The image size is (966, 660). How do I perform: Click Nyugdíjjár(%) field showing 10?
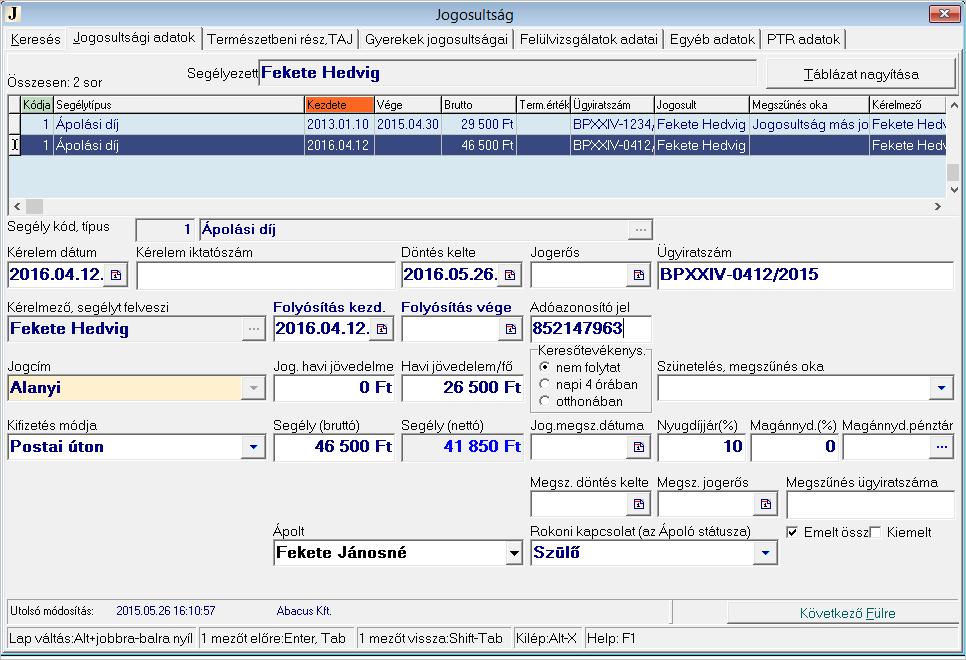tap(701, 447)
